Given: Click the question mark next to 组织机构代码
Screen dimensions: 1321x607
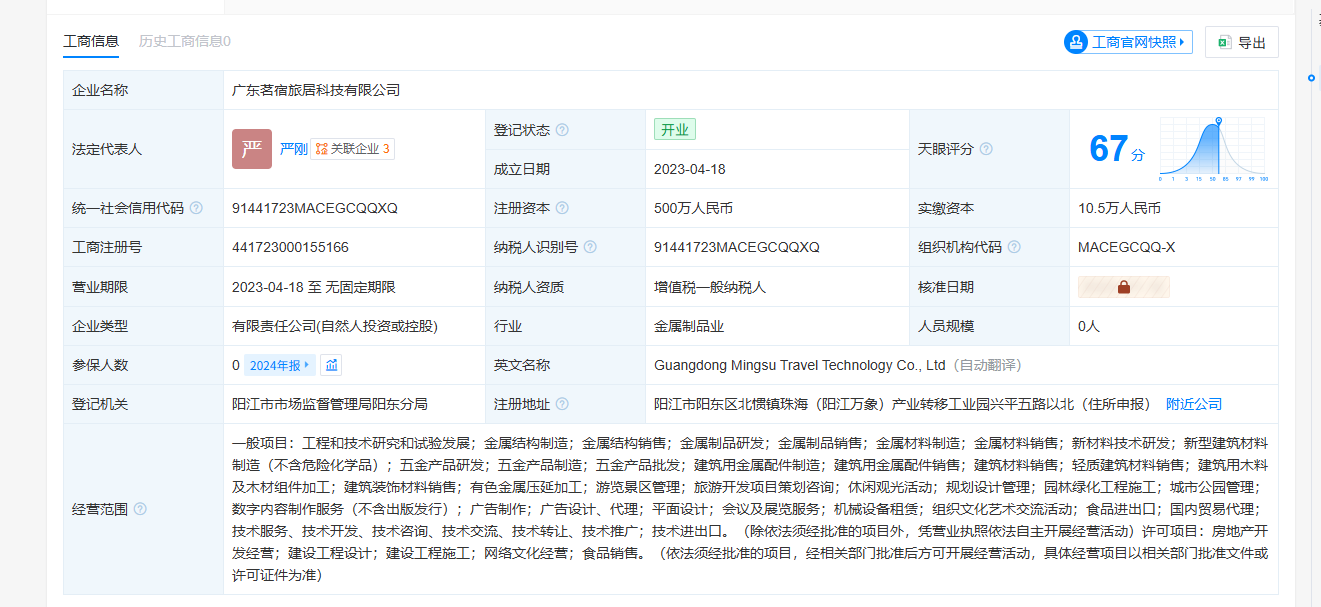Looking at the screenshot, I should (x=1014, y=247).
